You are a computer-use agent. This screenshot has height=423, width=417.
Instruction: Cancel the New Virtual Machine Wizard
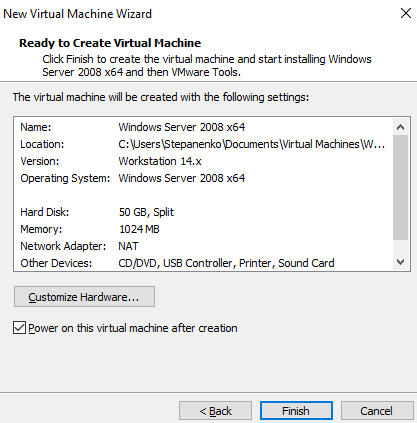point(377,411)
